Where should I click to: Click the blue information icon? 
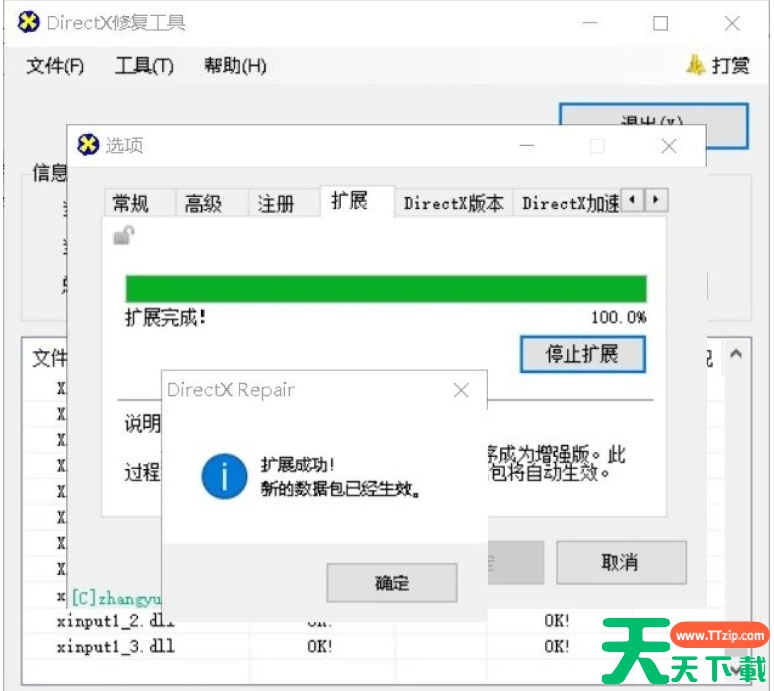[x=224, y=475]
